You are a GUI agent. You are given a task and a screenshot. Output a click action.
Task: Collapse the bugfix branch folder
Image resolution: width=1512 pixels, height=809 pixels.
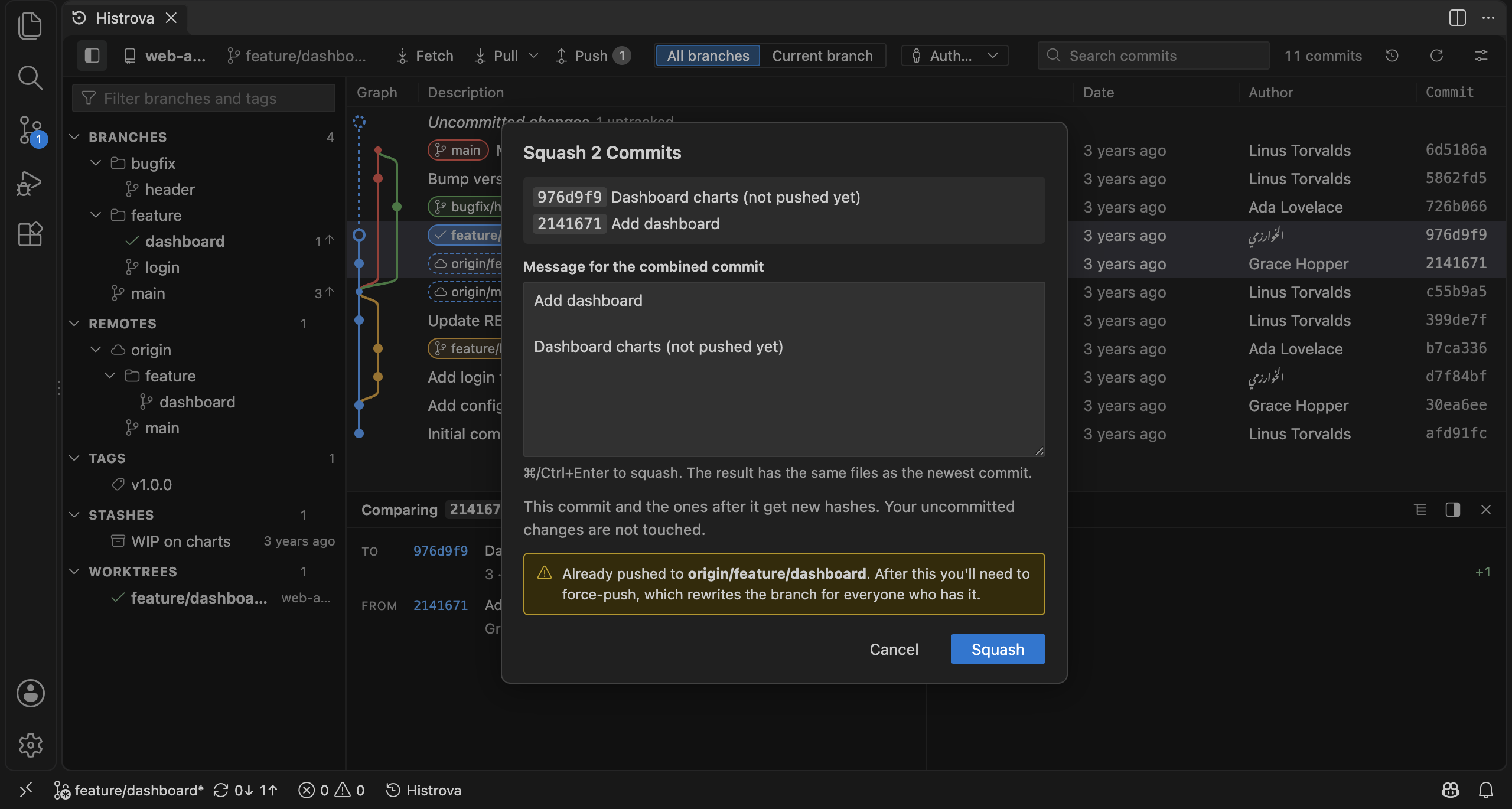(x=204, y=163)
